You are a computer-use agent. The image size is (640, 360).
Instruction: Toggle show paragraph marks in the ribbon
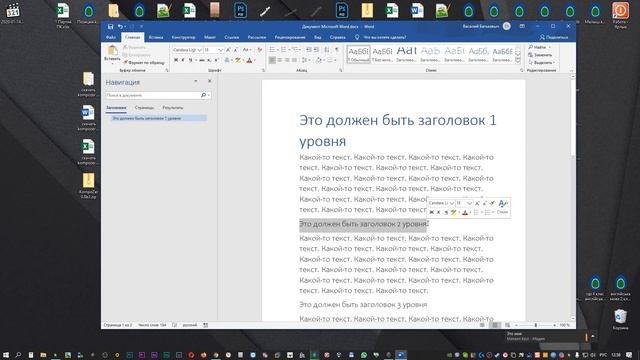pyautogui.click(x=337, y=50)
